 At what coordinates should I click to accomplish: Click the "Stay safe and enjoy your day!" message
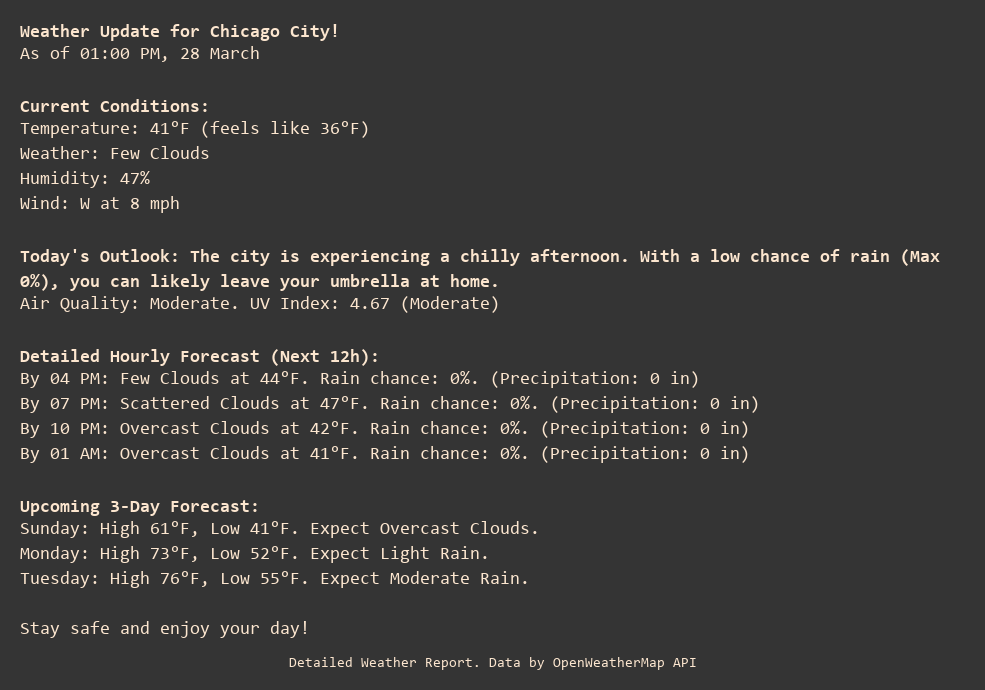pyautogui.click(x=165, y=628)
